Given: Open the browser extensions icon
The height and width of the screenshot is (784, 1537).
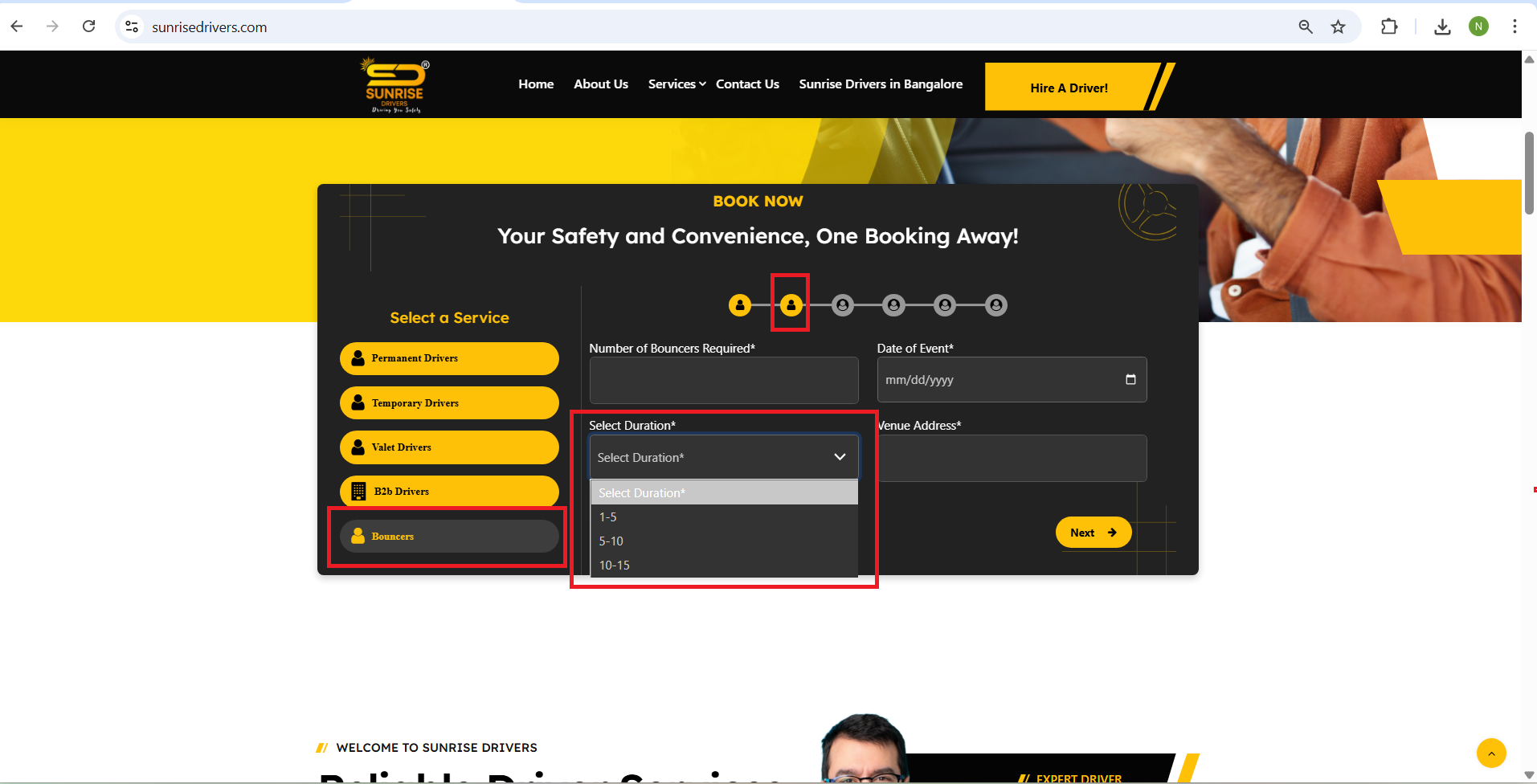Looking at the screenshot, I should (x=1389, y=27).
